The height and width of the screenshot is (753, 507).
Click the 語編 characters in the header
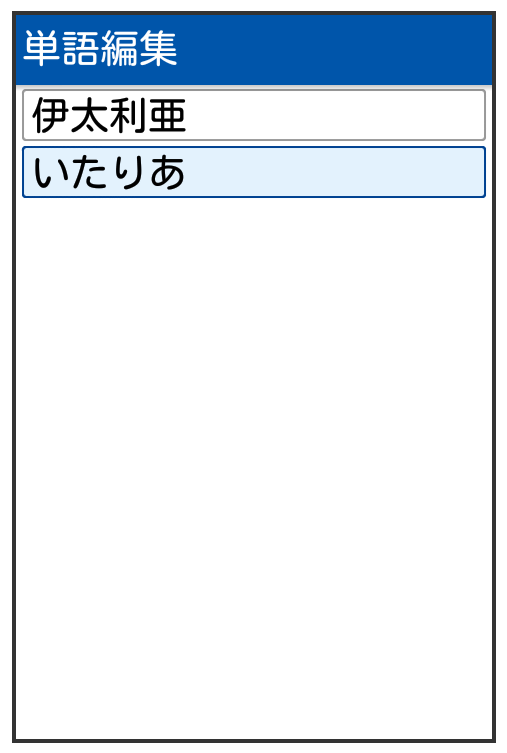[x=100, y=49]
